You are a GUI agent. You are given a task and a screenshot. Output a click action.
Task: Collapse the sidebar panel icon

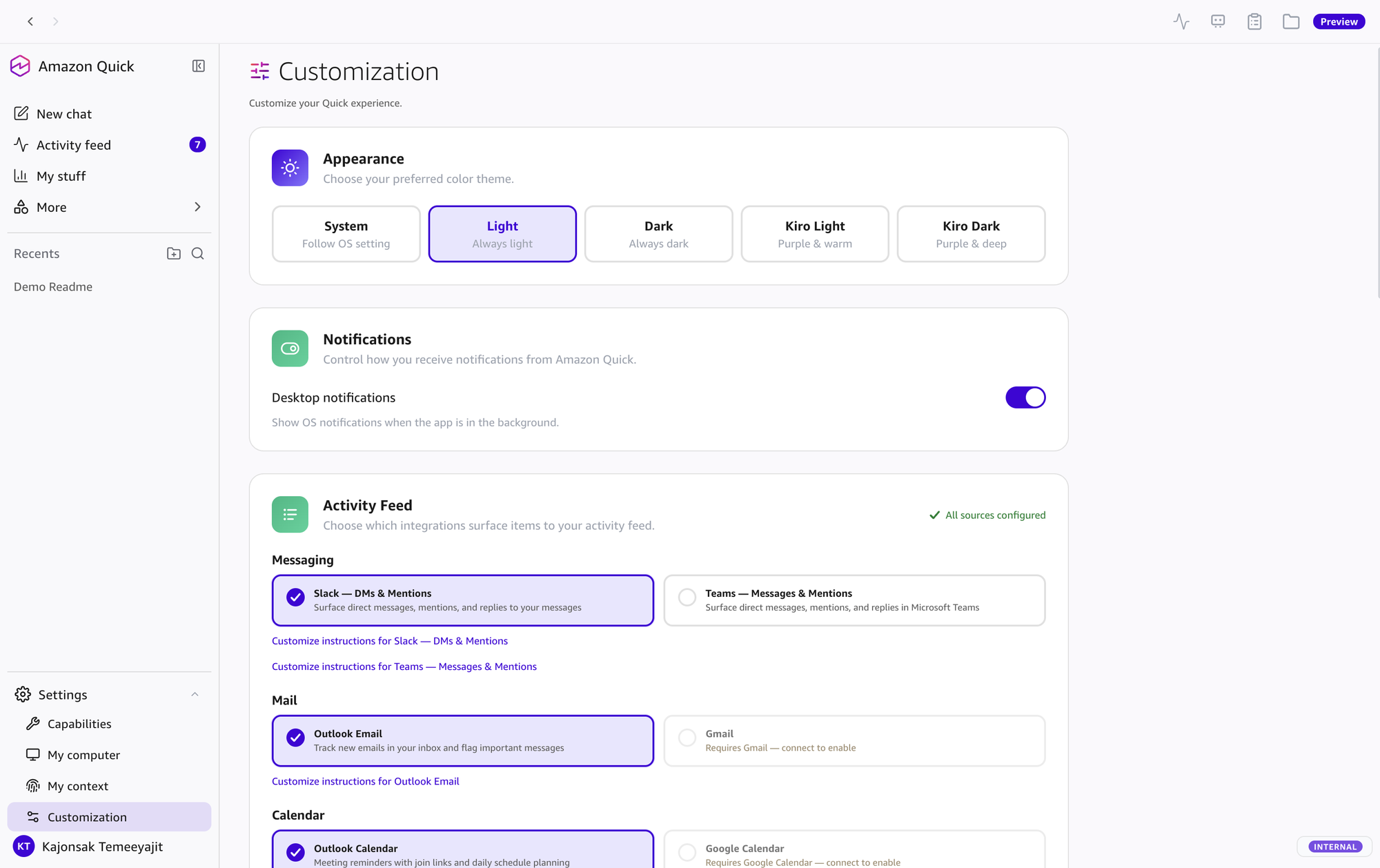(x=199, y=66)
